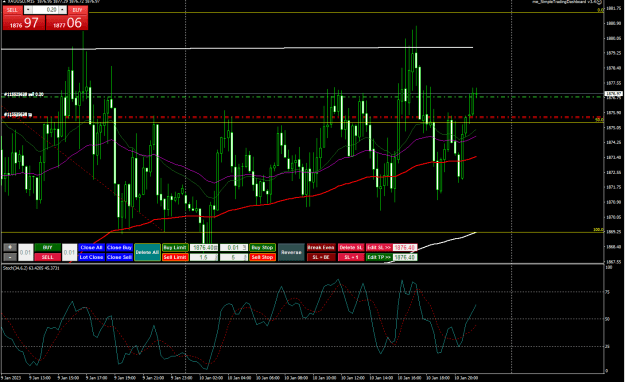Click the 6 field left of Sell Stop
Image resolution: width=625 pixels, height=382 pixels.
click(234, 257)
